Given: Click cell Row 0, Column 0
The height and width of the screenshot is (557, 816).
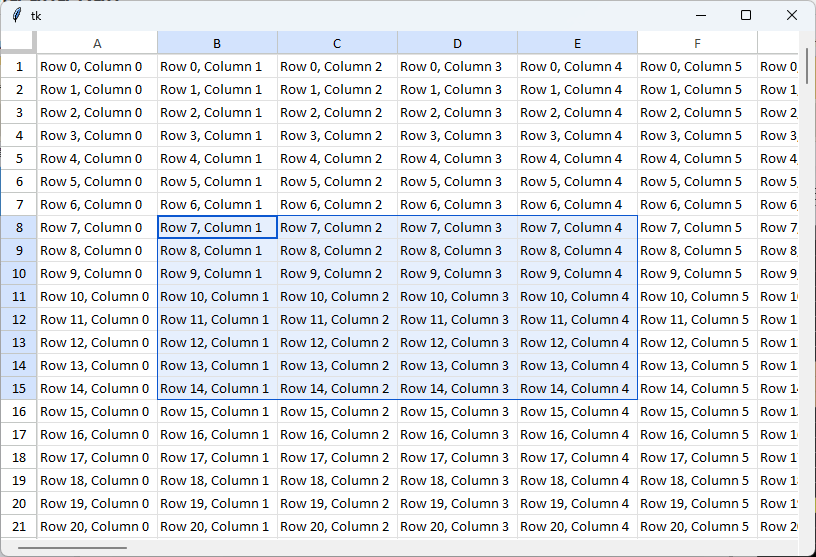Looking at the screenshot, I should 97,67.
